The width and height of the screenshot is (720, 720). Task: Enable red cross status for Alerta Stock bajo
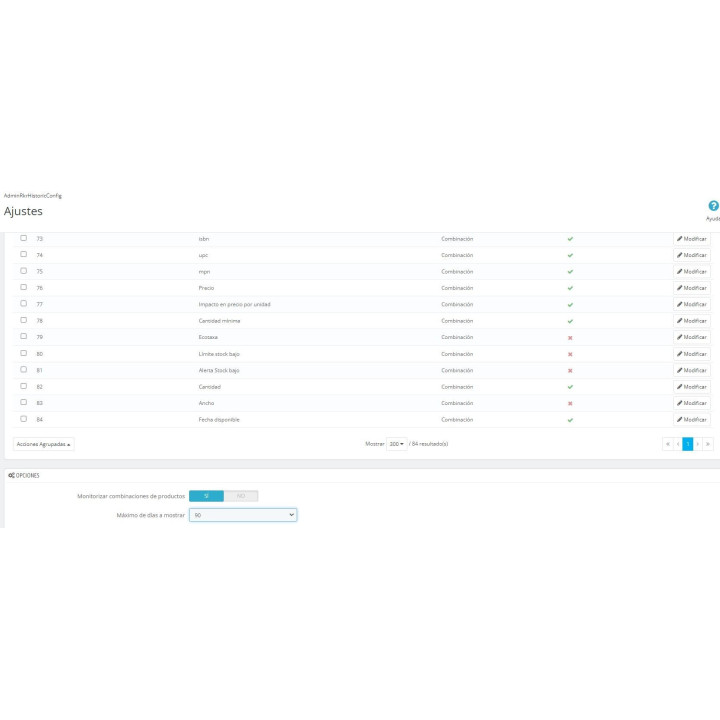tap(570, 371)
